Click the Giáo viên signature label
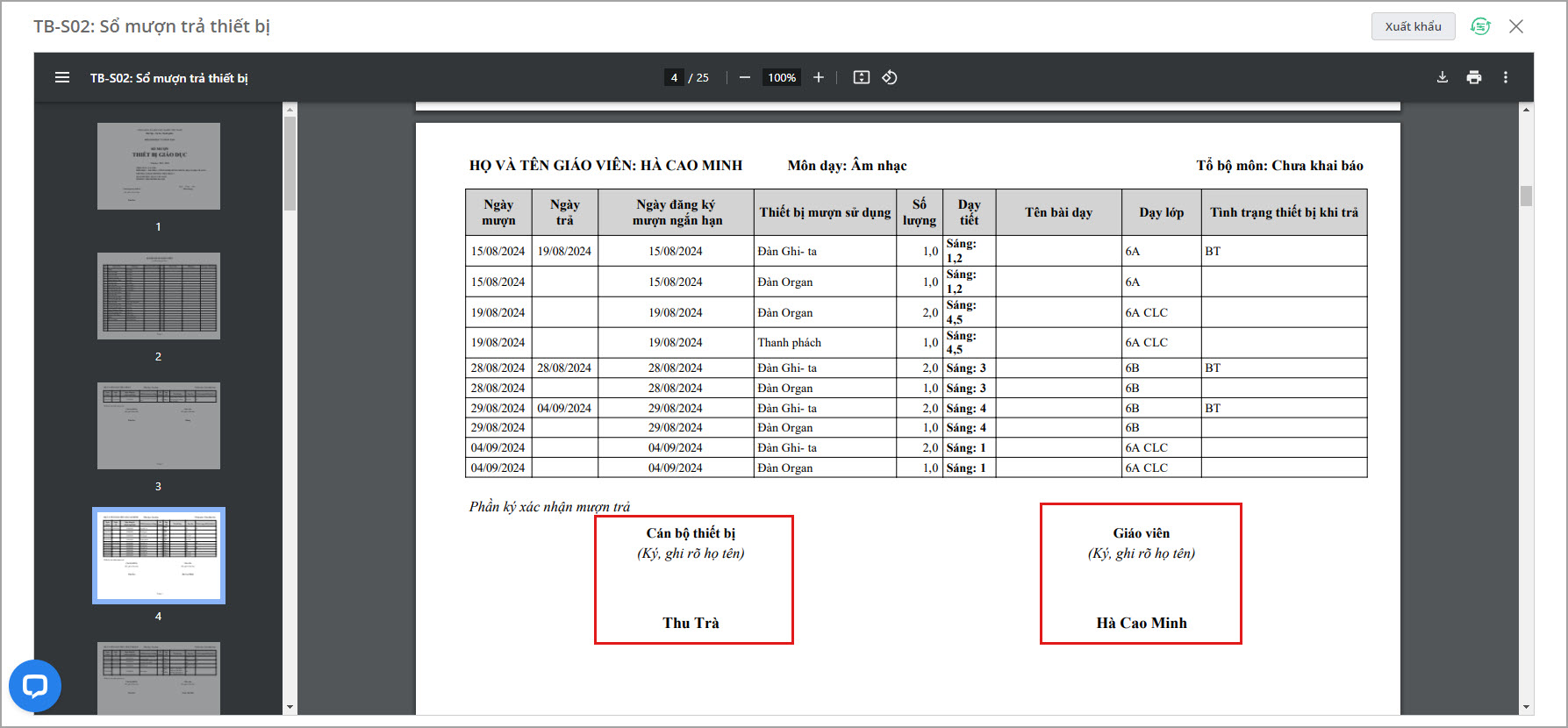 [1142, 532]
